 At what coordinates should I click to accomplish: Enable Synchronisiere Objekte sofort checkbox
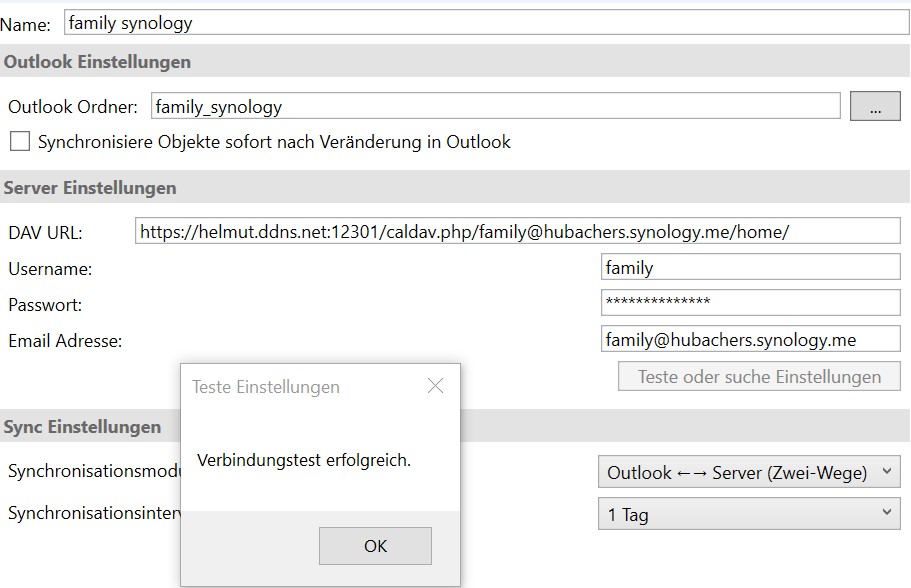20,141
